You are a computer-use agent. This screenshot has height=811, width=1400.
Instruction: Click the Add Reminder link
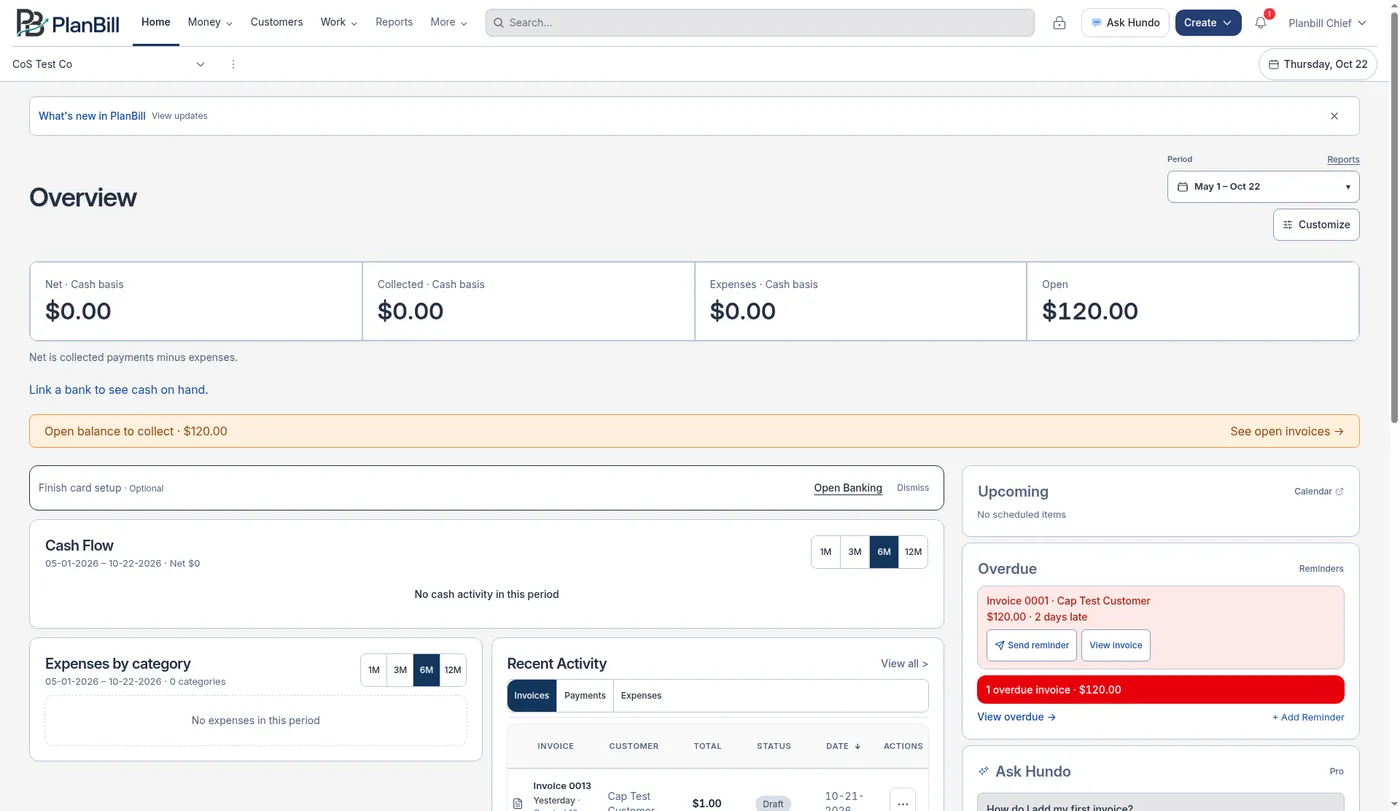[x=1308, y=717]
